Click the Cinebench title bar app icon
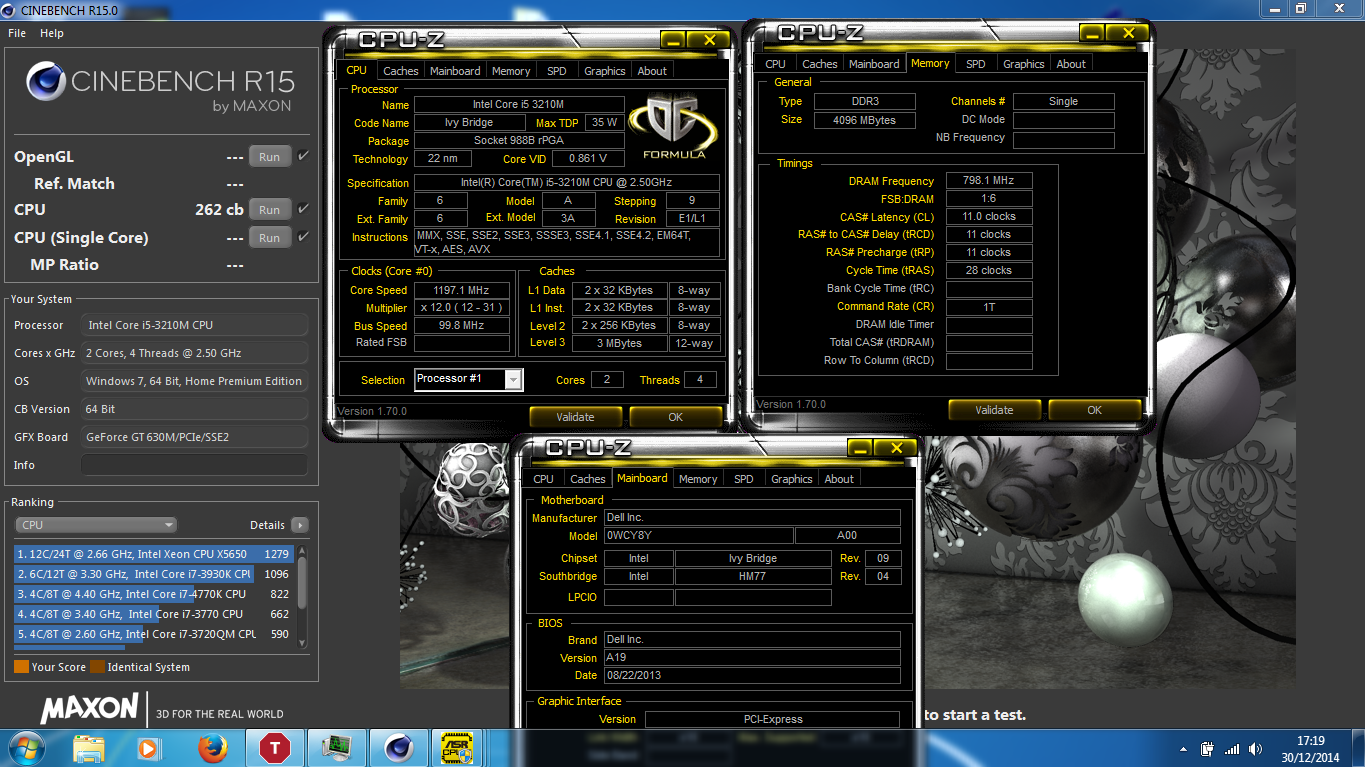This screenshot has width=1365, height=767. pos(9,8)
